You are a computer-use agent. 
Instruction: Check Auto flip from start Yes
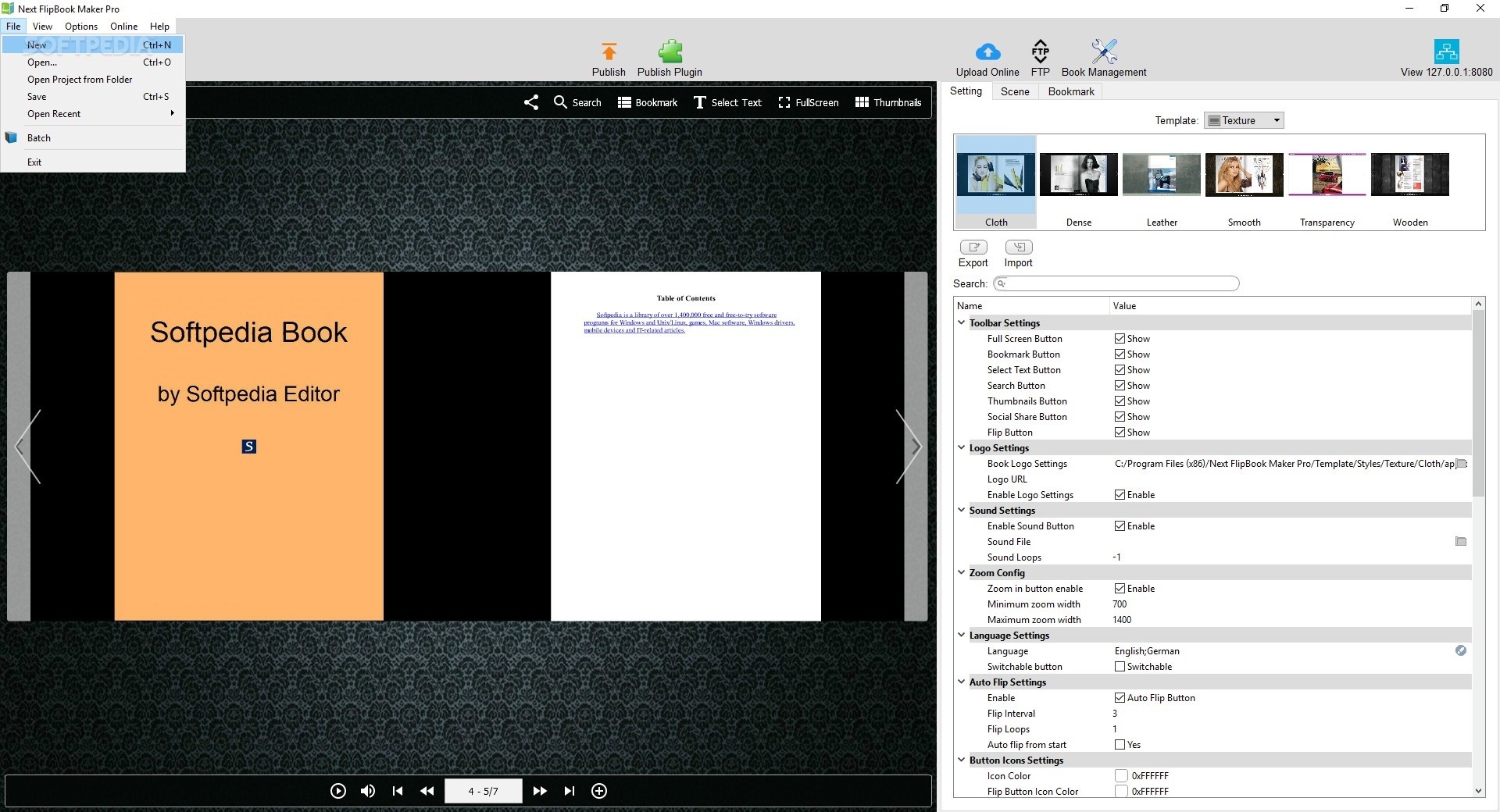pyautogui.click(x=1120, y=745)
